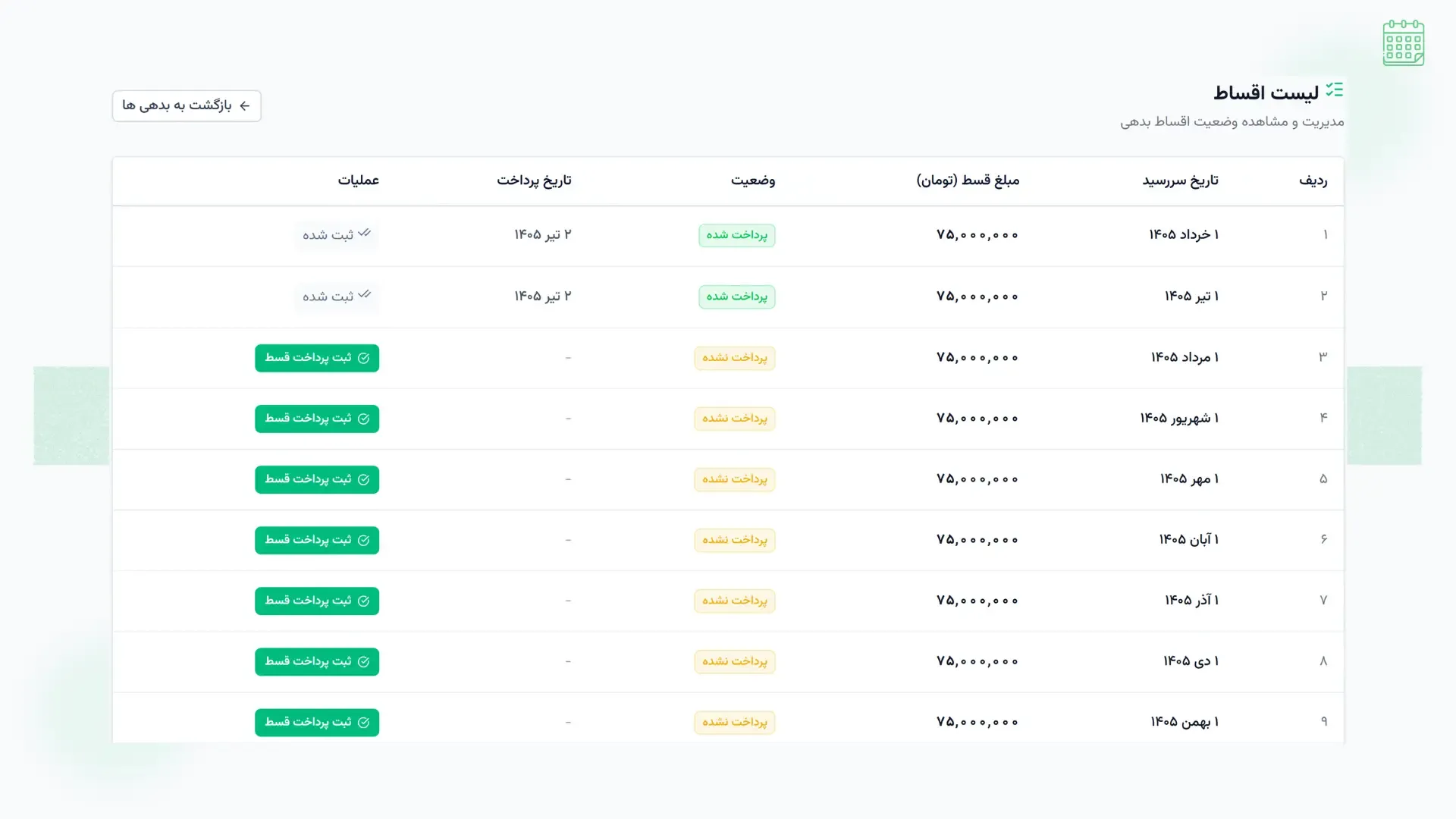Click check-circle icon in row ۸ button
1456x819 pixels.
[363, 661]
